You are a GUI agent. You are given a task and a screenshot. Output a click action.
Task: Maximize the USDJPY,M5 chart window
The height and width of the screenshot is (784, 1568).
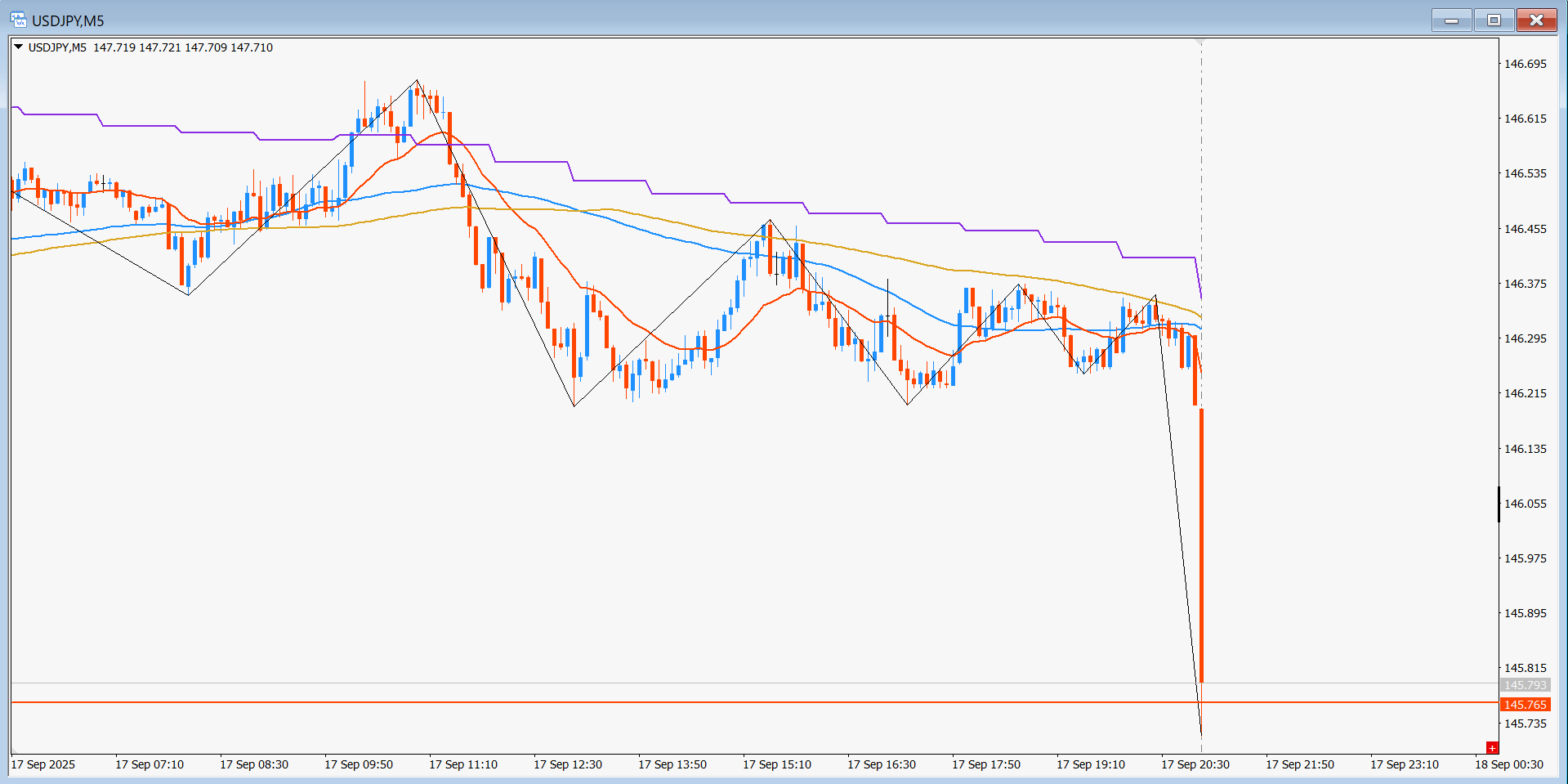1494,20
